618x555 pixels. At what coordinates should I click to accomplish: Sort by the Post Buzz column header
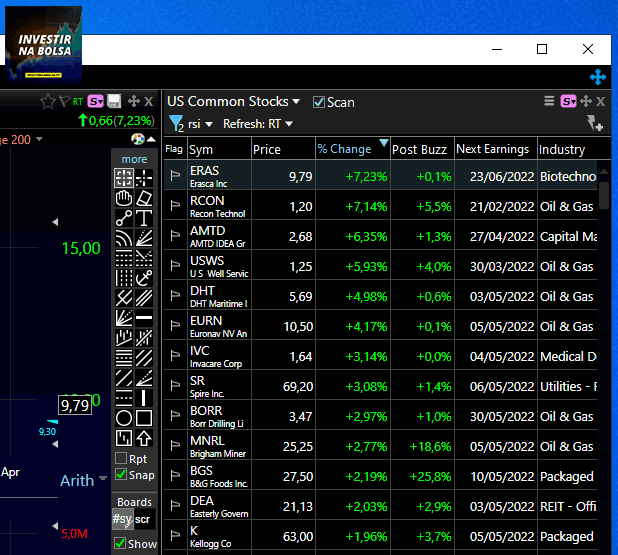(422, 149)
